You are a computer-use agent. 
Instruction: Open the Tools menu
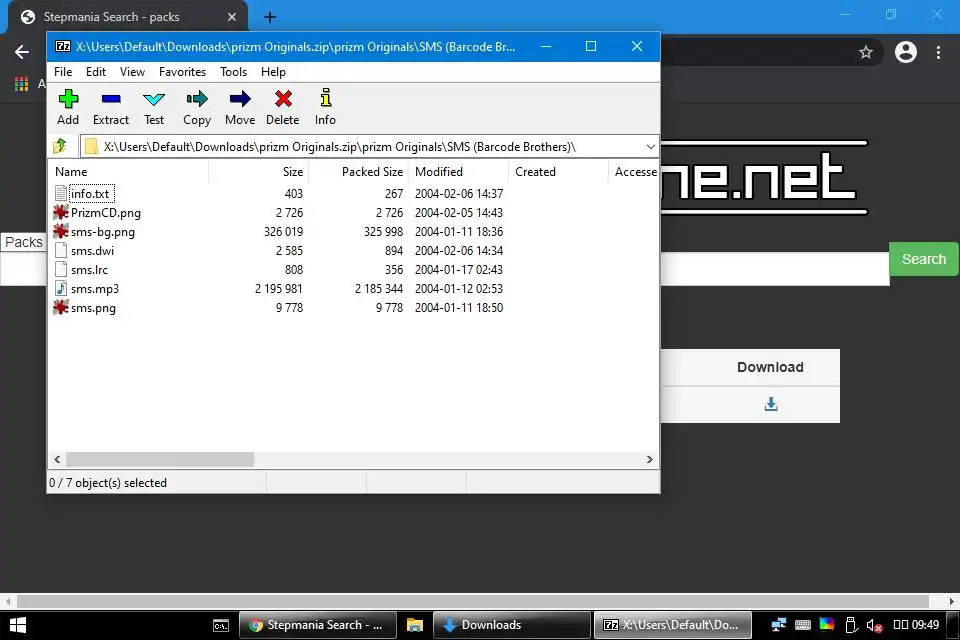click(233, 72)
